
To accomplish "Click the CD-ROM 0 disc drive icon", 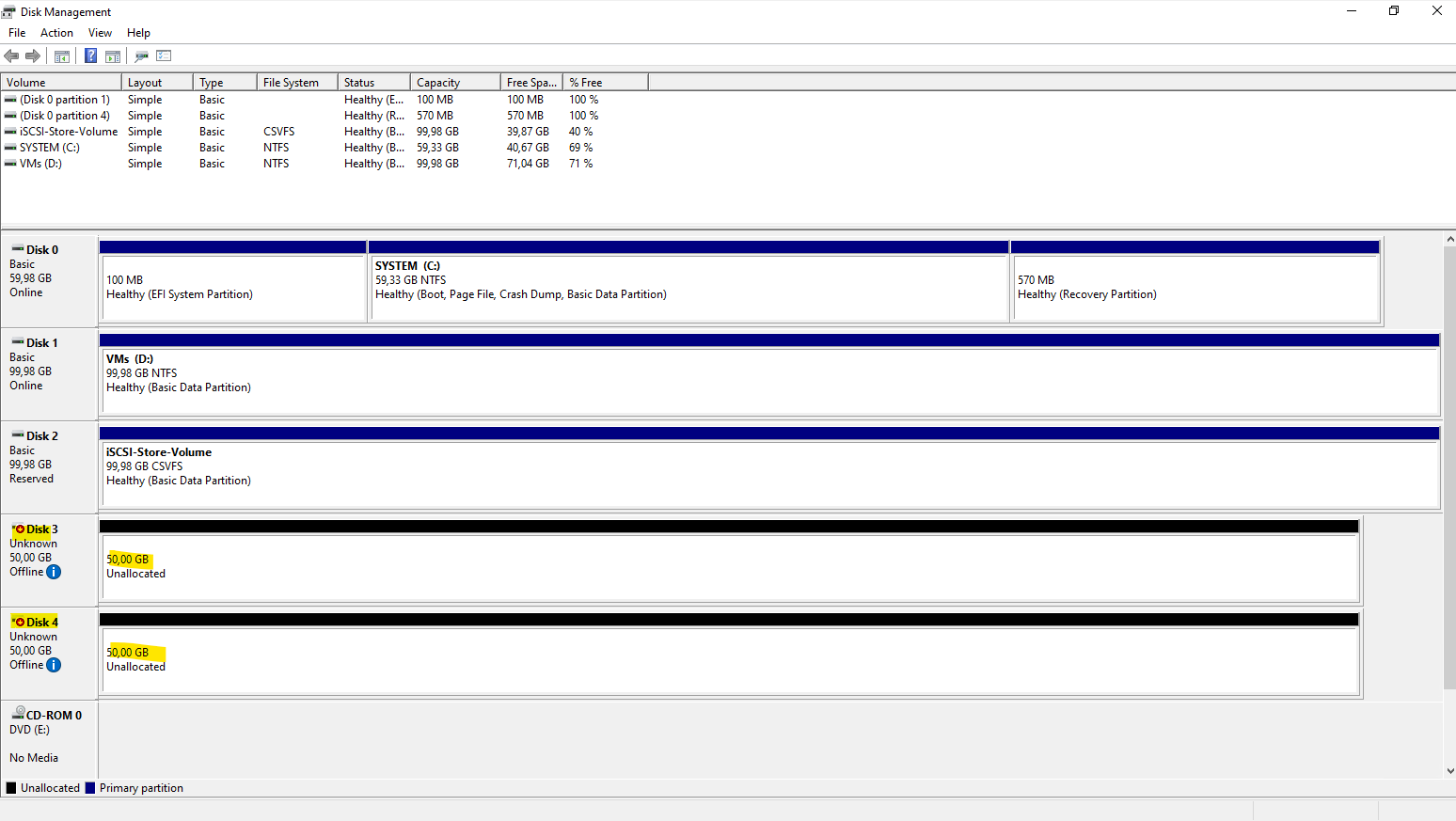I will 18,714.
